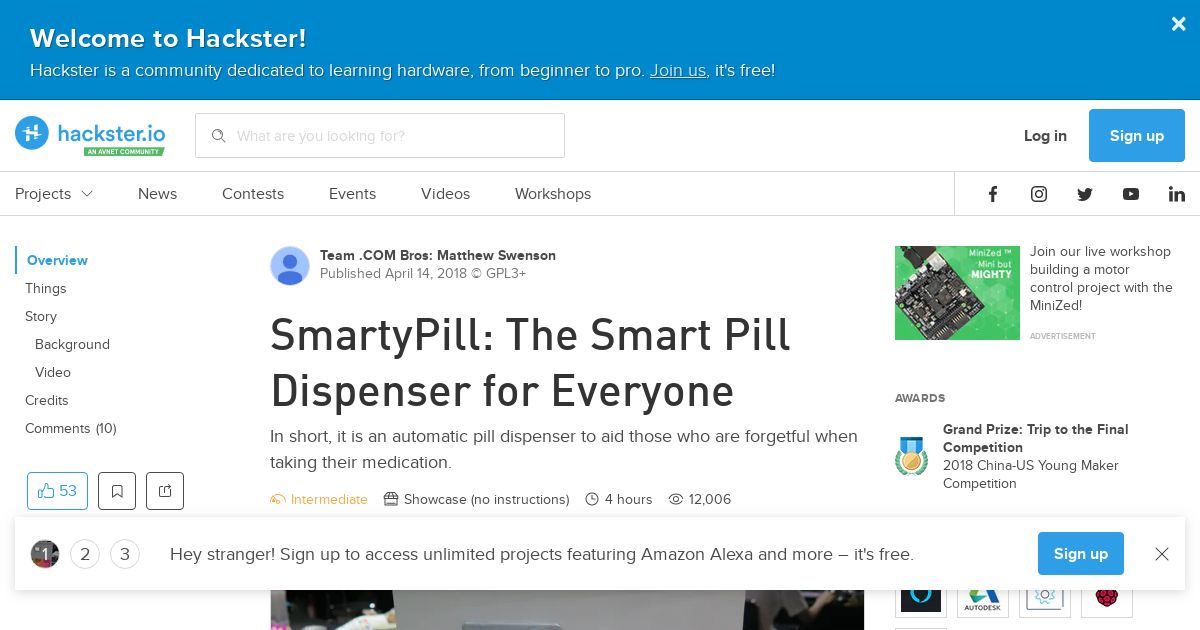
Task: Click 'Showcase (no instructions)' label
Action: (477, 499)
